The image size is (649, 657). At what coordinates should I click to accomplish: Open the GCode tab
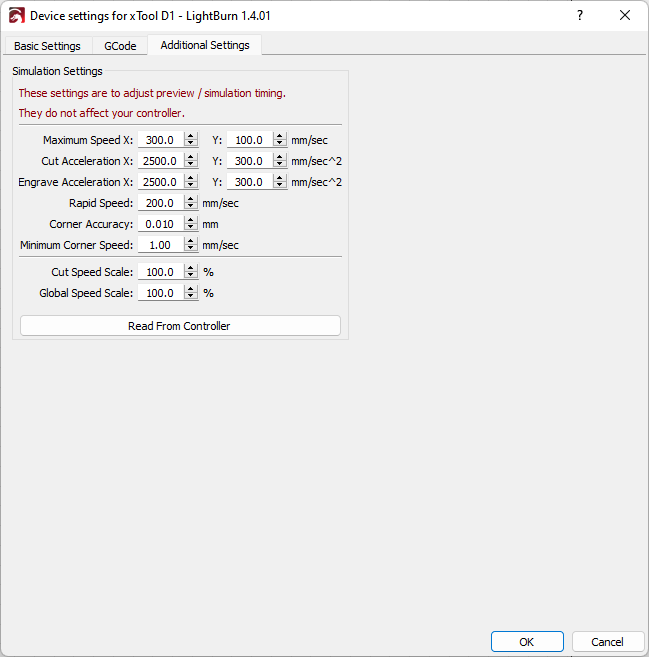pyautogui.click(x=120, y=46)
